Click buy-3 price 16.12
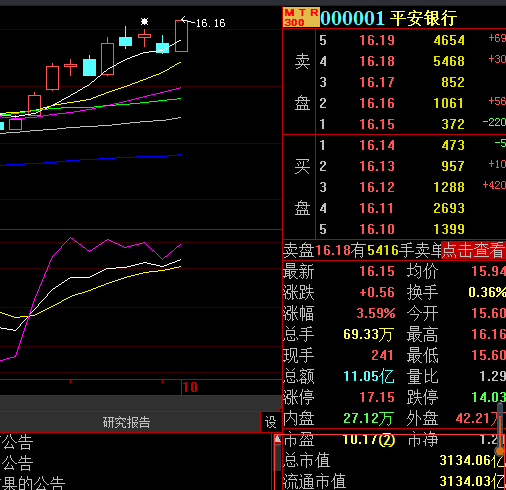The image size is (506, 490). [377, 187]
